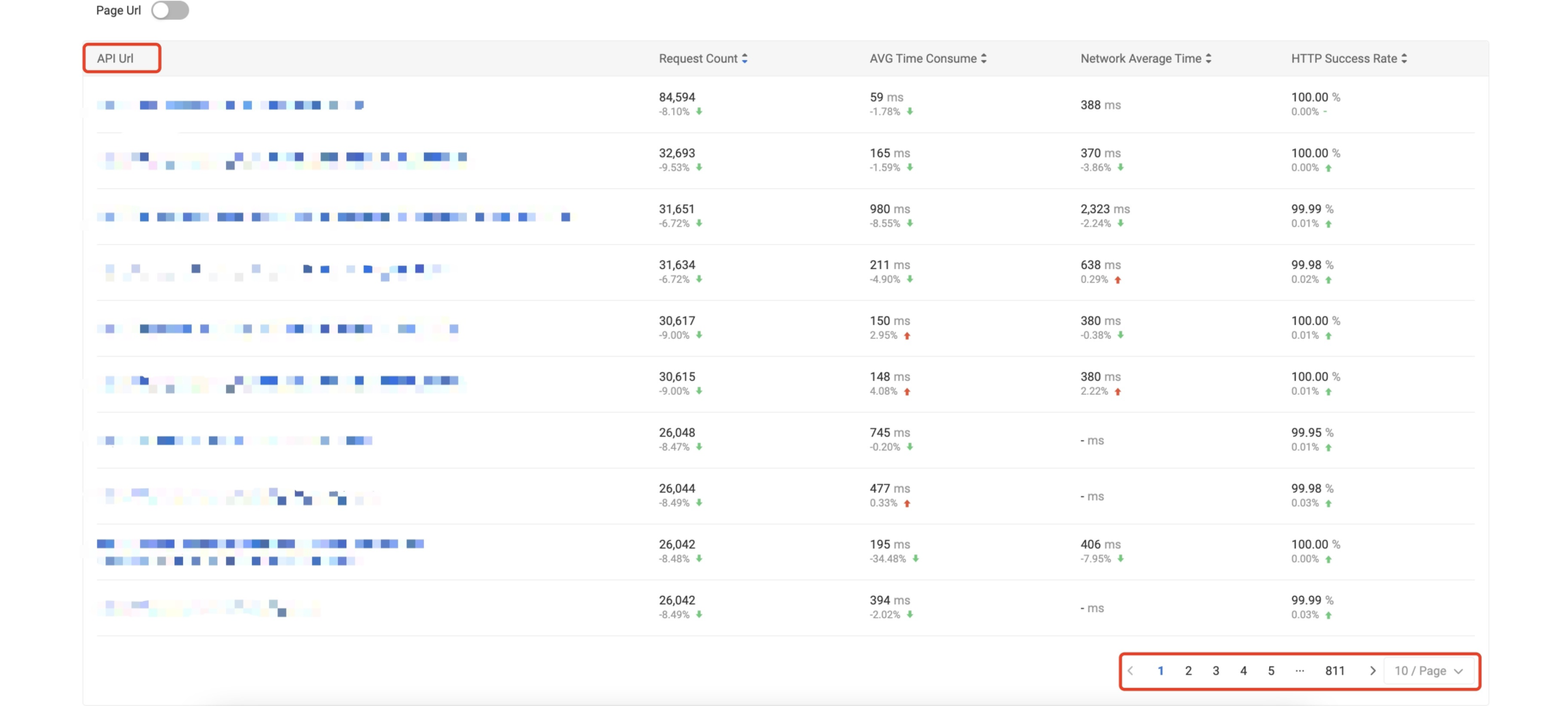Sort by AVG Time Consume icon
The image size is (1568, 706).
click(983, 59)
